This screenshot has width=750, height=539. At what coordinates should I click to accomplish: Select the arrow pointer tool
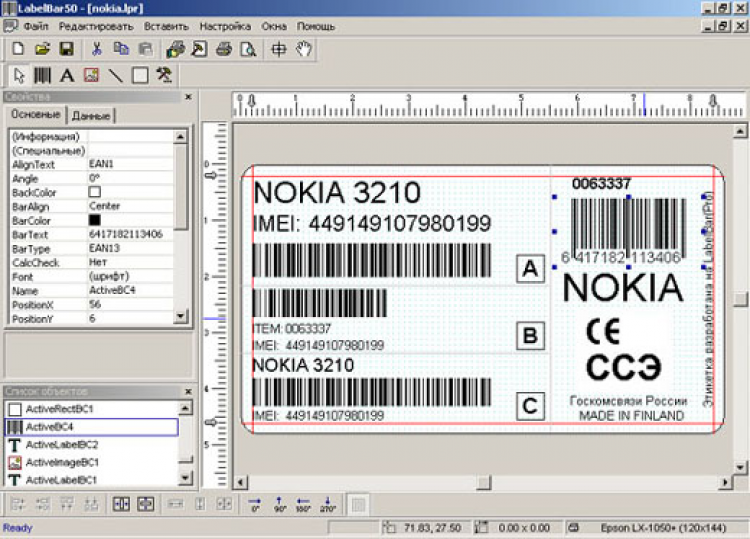[19, 76]
